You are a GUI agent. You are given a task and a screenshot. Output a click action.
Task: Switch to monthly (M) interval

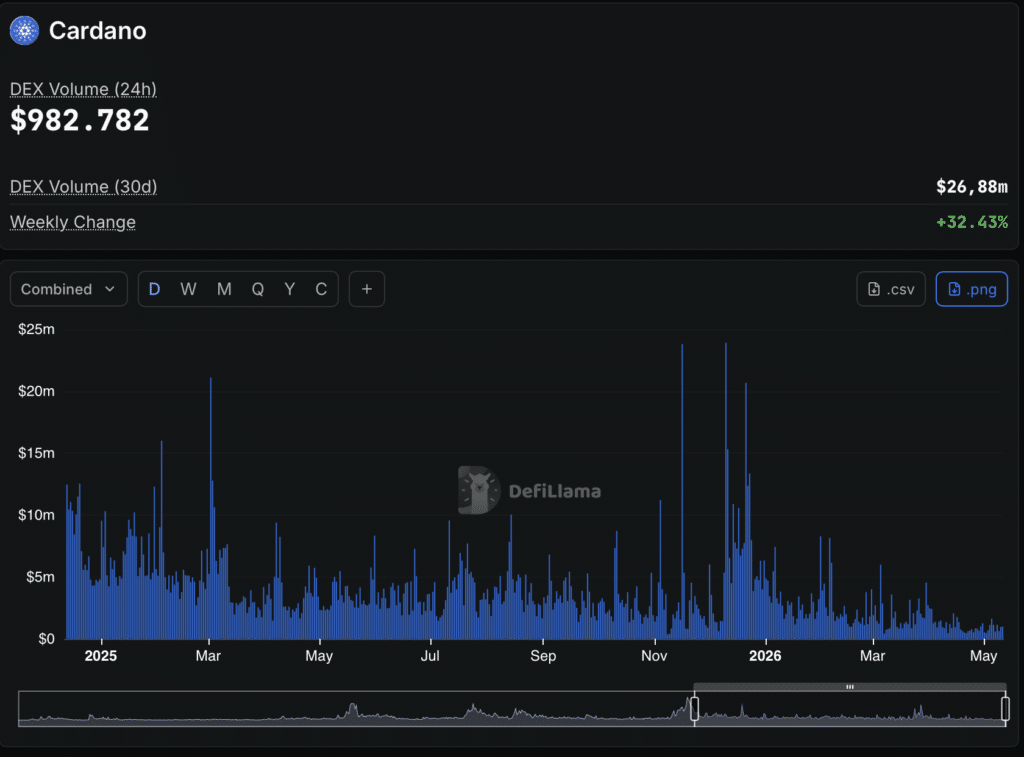(x=224, y=289)
